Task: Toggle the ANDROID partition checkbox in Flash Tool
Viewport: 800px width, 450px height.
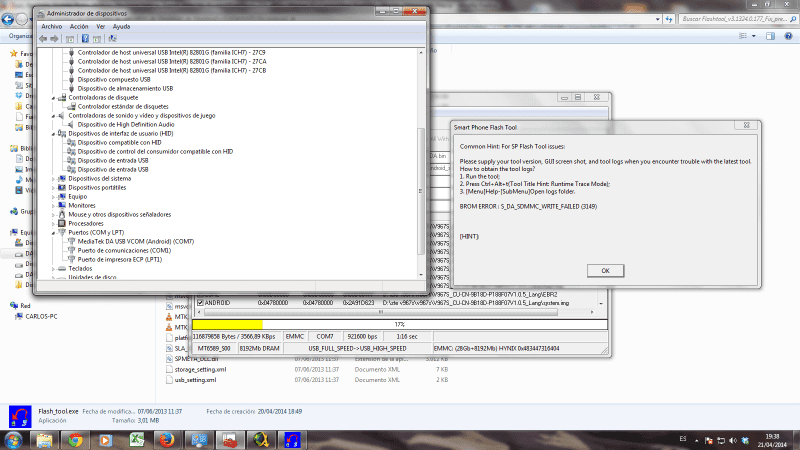Action: (x=200, y=303)
